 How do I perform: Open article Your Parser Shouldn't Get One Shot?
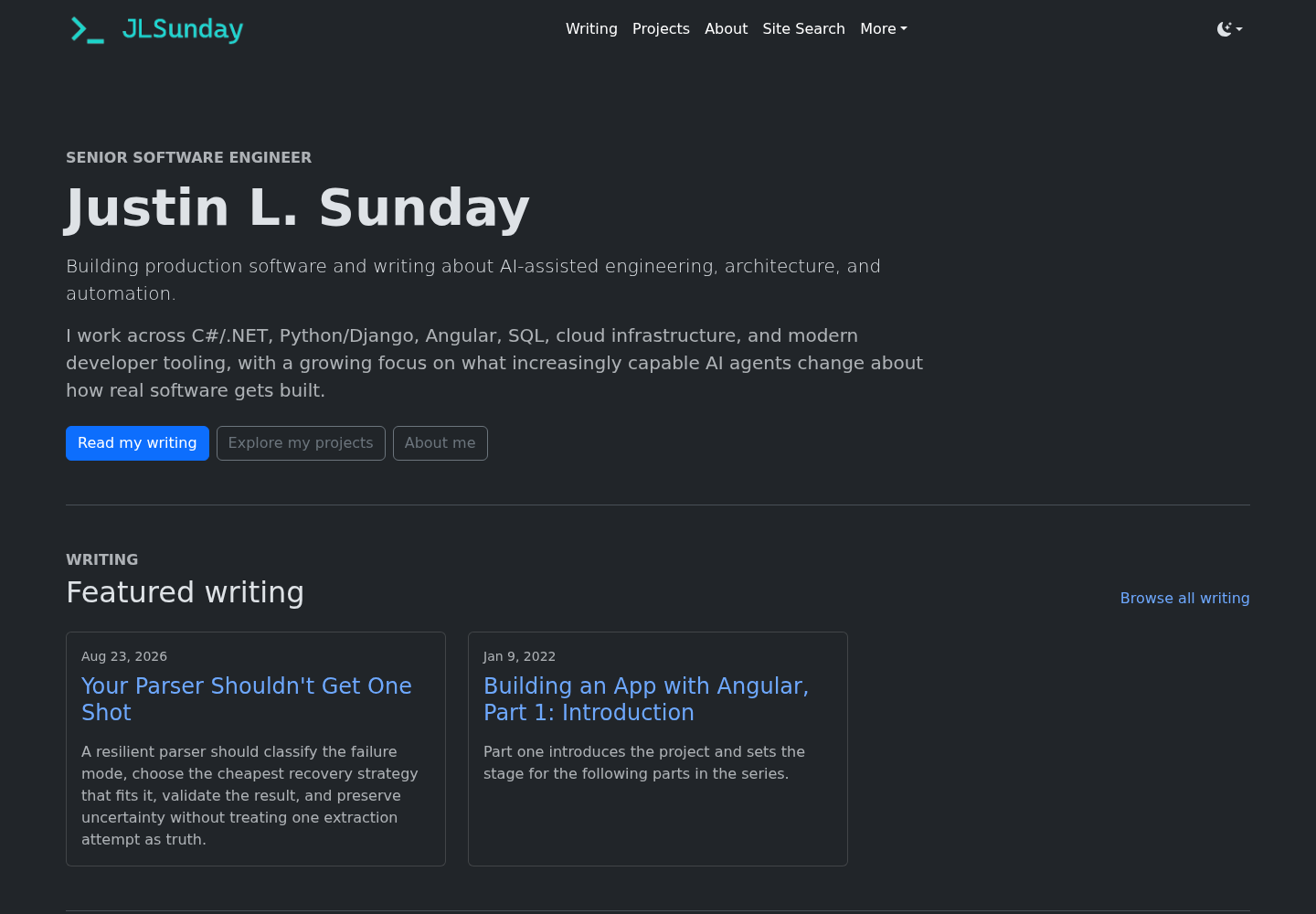point(247,699)
